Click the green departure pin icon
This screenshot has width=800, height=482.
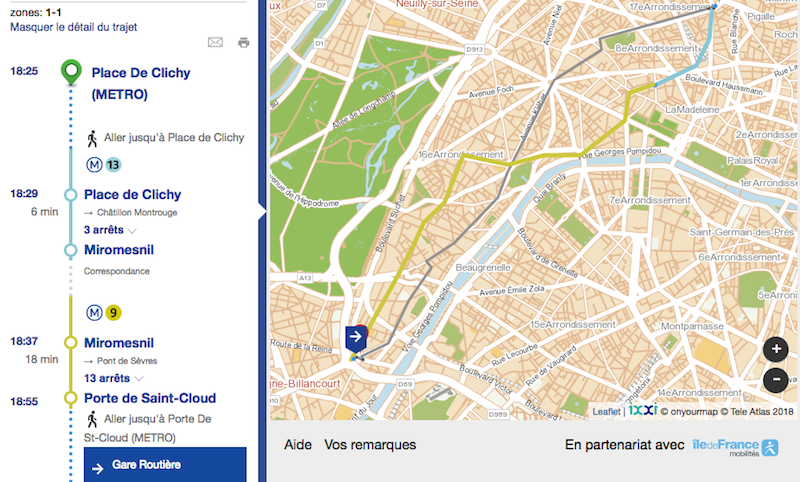click(x=71, y=73)
